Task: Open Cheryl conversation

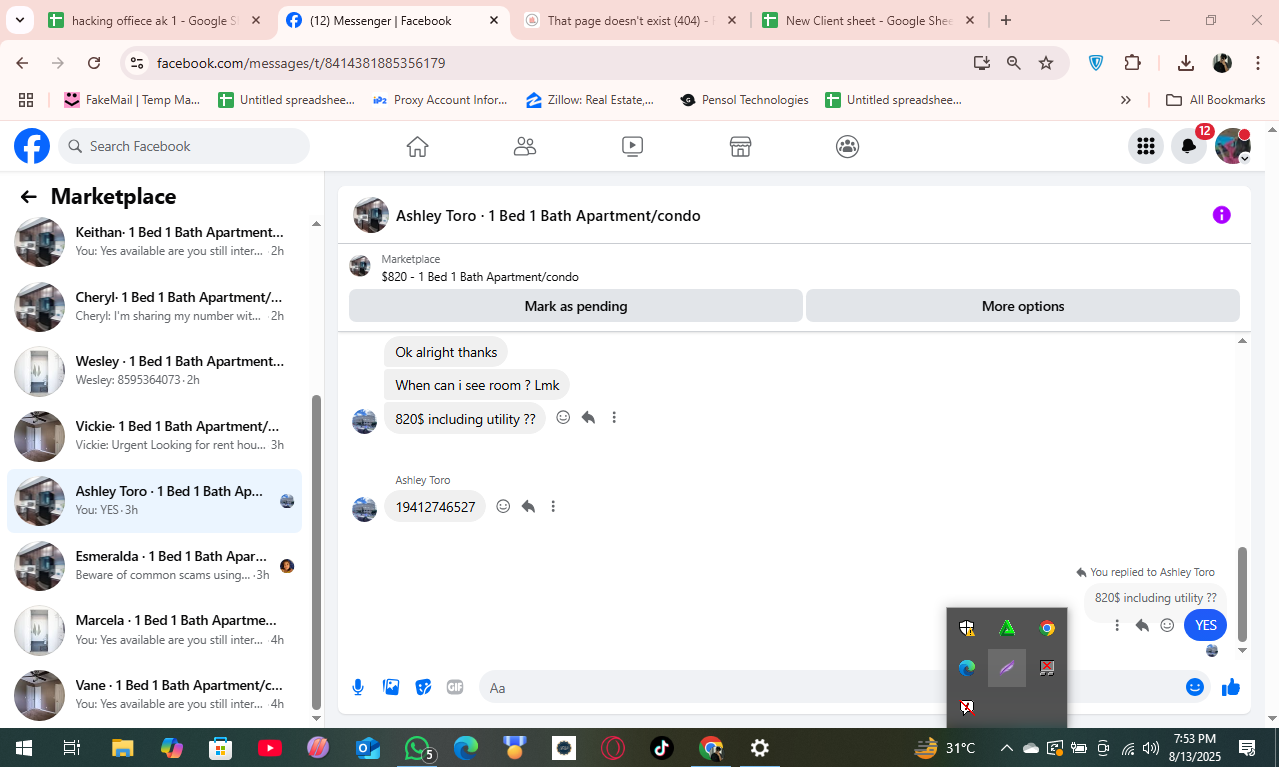Action: [x=154, y=307]
